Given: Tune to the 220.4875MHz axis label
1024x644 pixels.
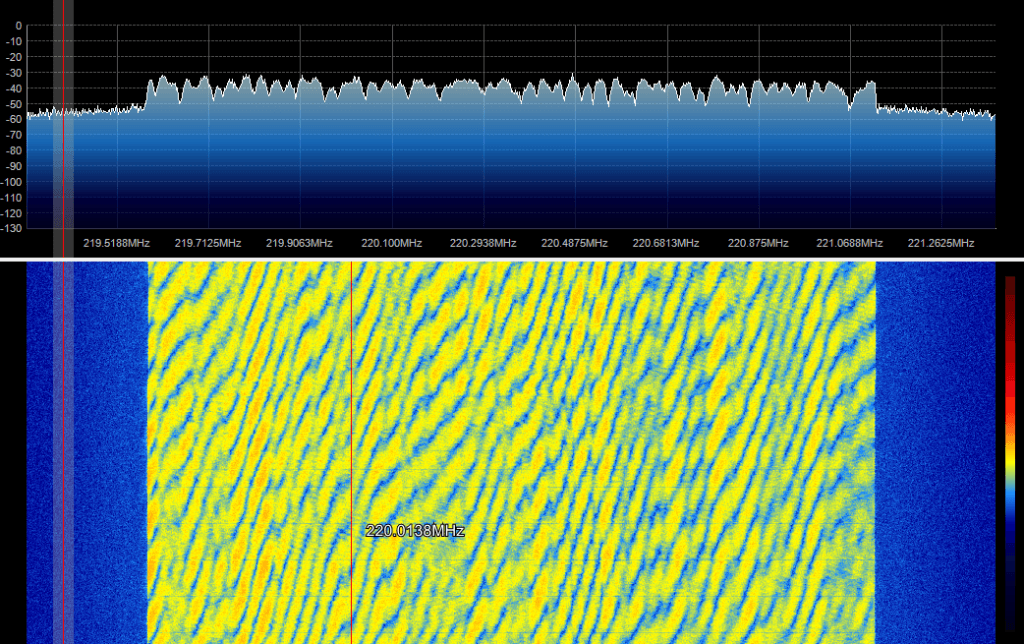Looking at the screenshot, I should pos(575,243).
